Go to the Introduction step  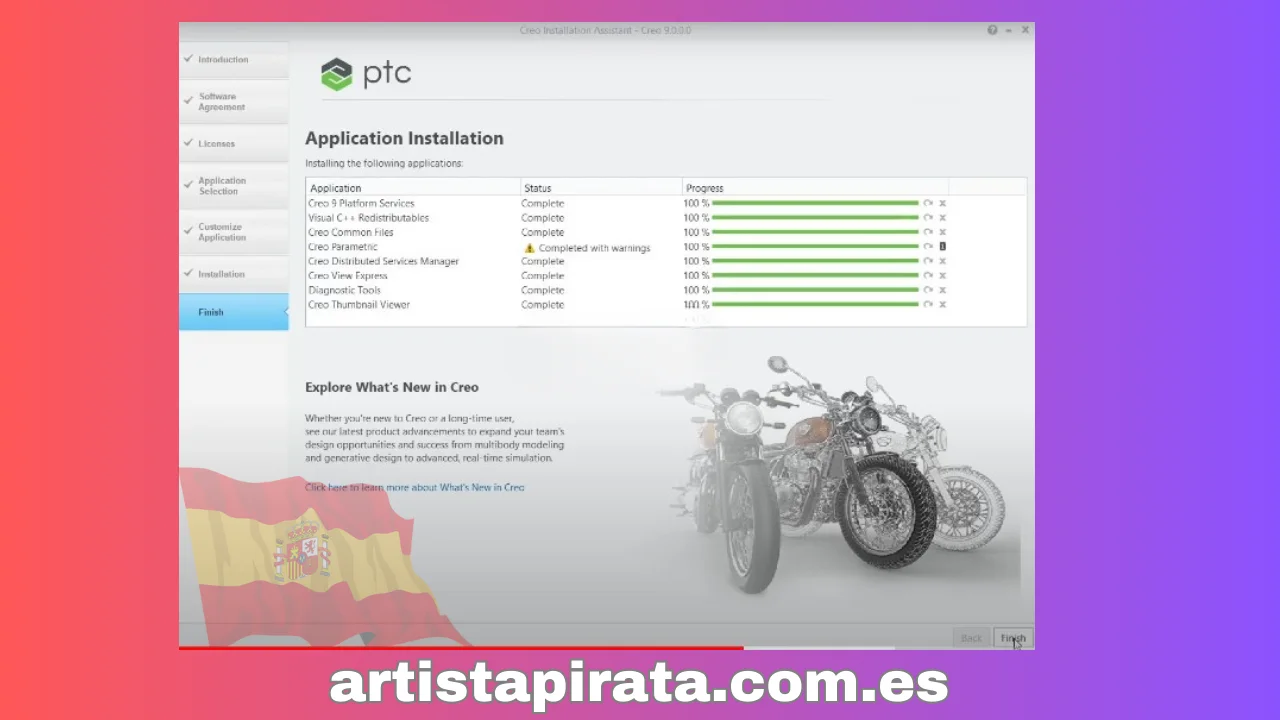[x=234, y=60]
